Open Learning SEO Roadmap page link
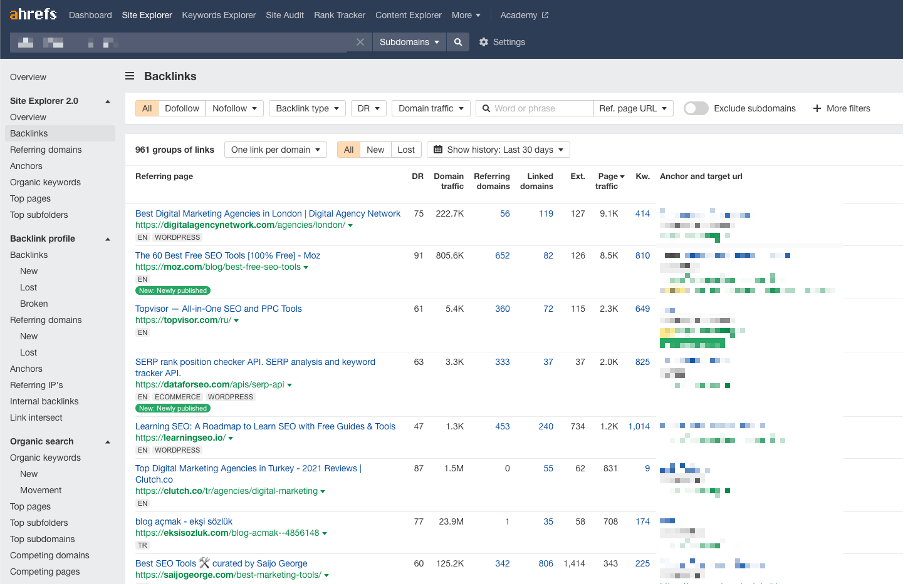904x584 pixels. (265, 427)
